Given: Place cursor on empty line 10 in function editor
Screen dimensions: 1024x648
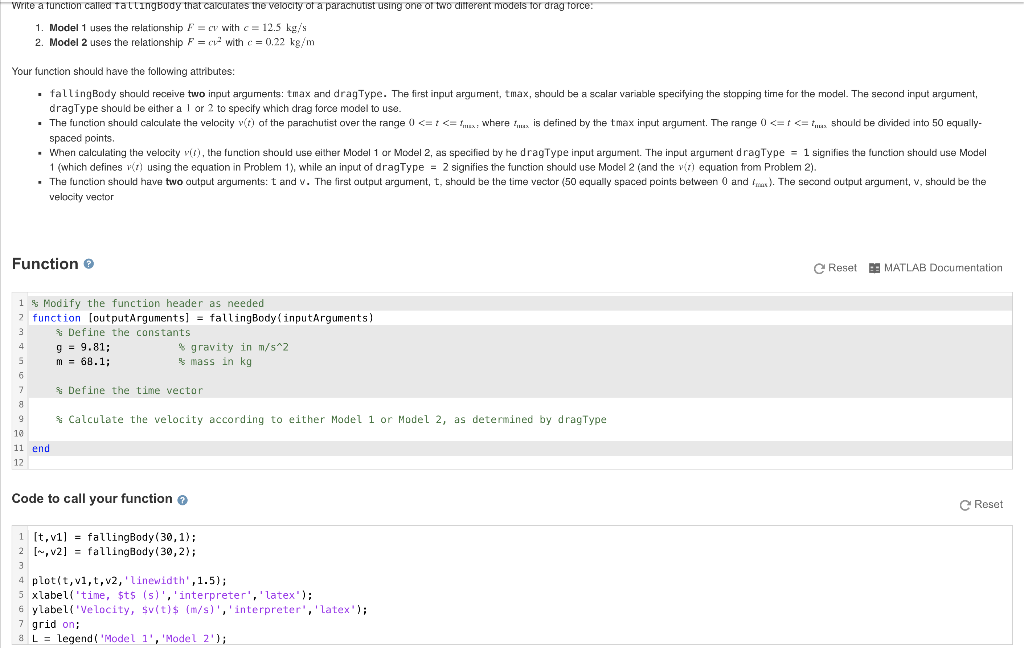Looking at the screenshot, I should coord(520,434).
